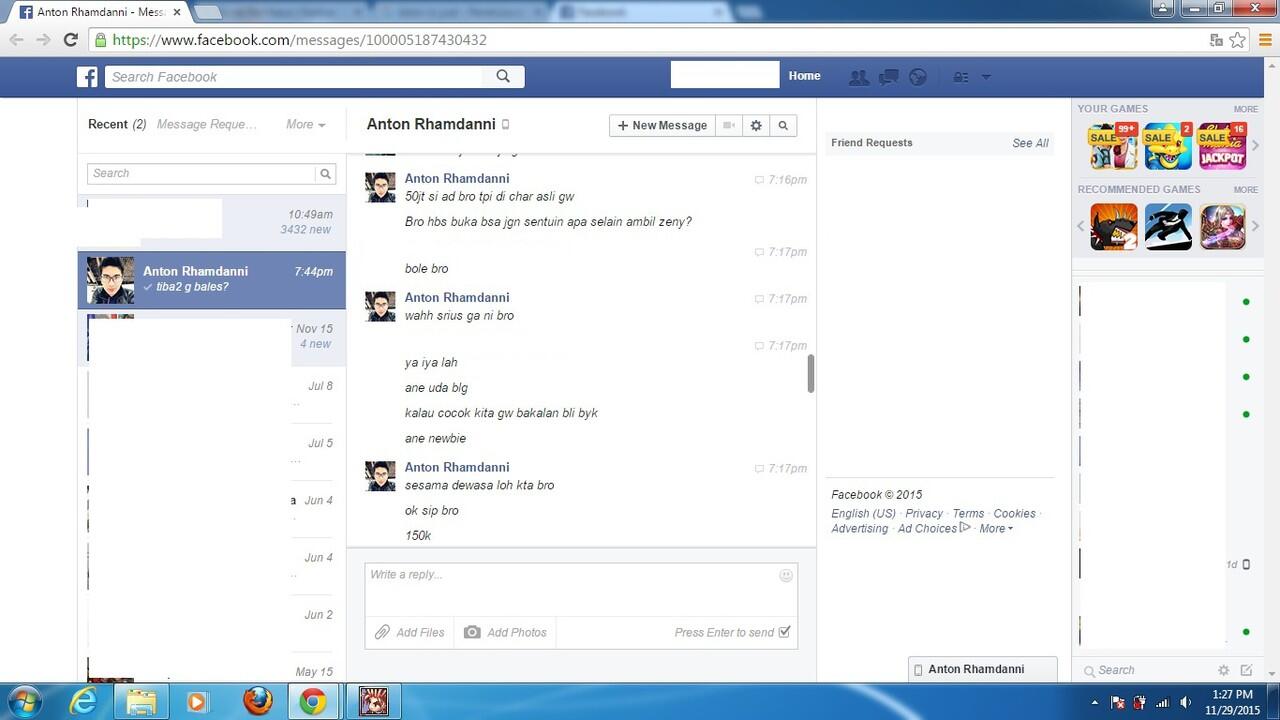Open the Privacy footer link
This screenshot has width=1280, height=720.
(x=924, y=514)
